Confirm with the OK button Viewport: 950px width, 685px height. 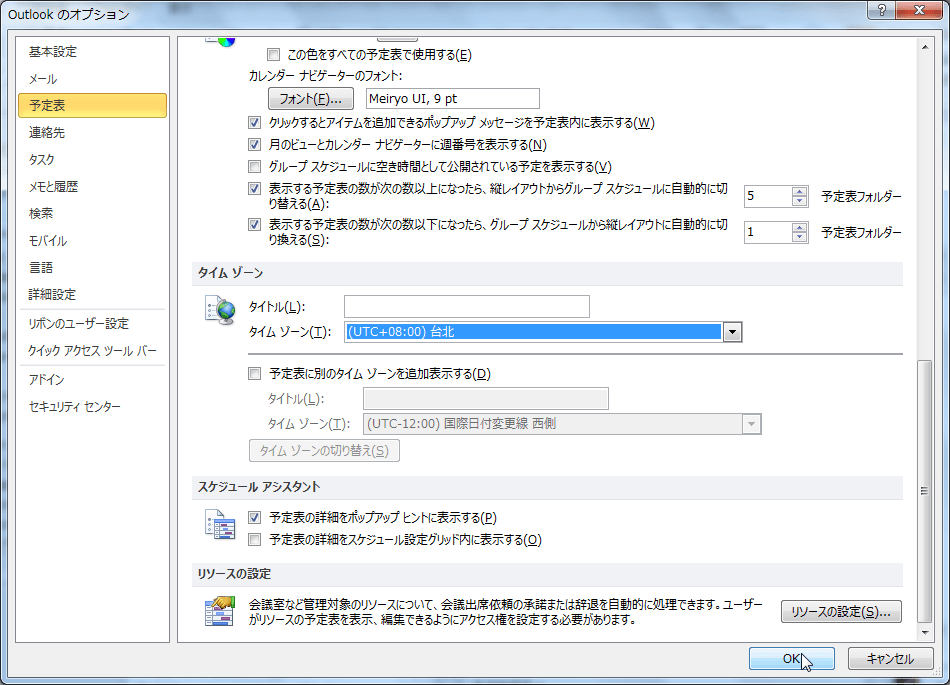coord(791,658)
